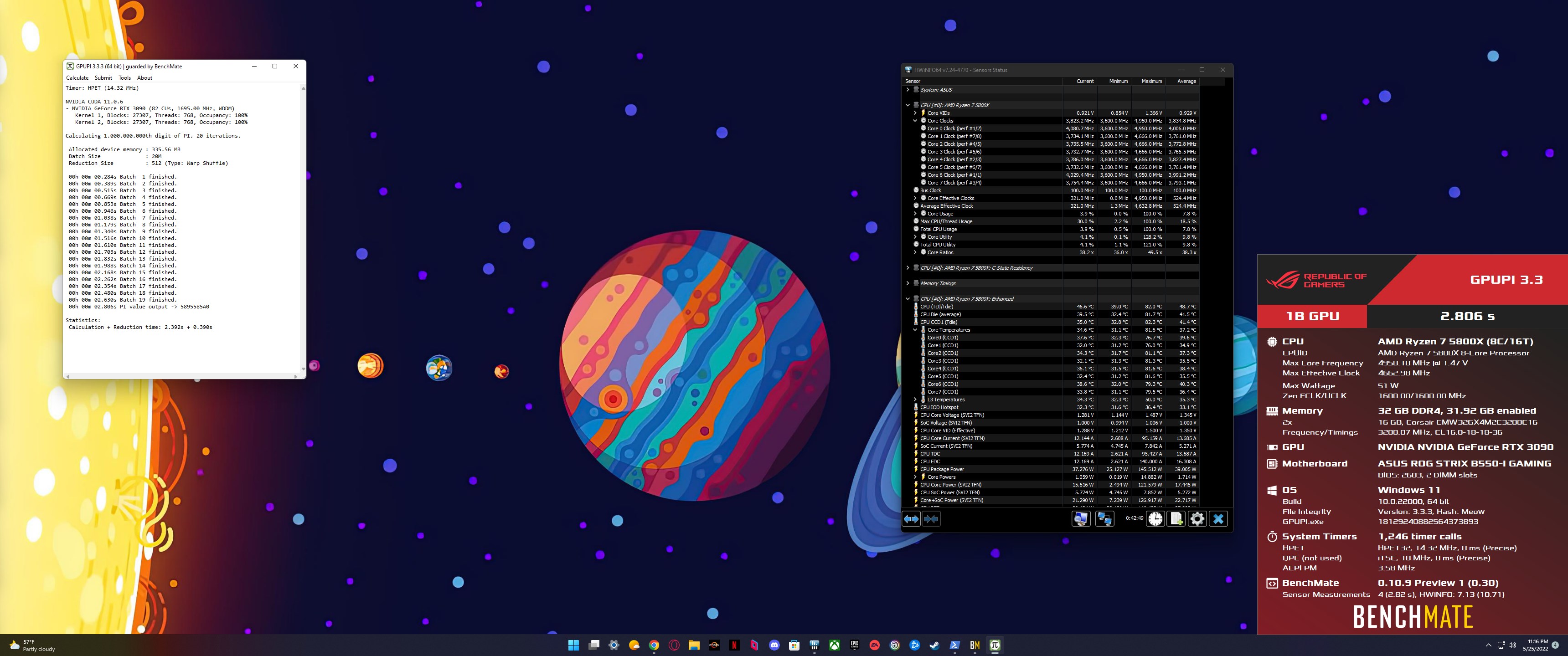Expand Memory Timings sensor group
The image size is (1568, 656).
click(908, 283)
